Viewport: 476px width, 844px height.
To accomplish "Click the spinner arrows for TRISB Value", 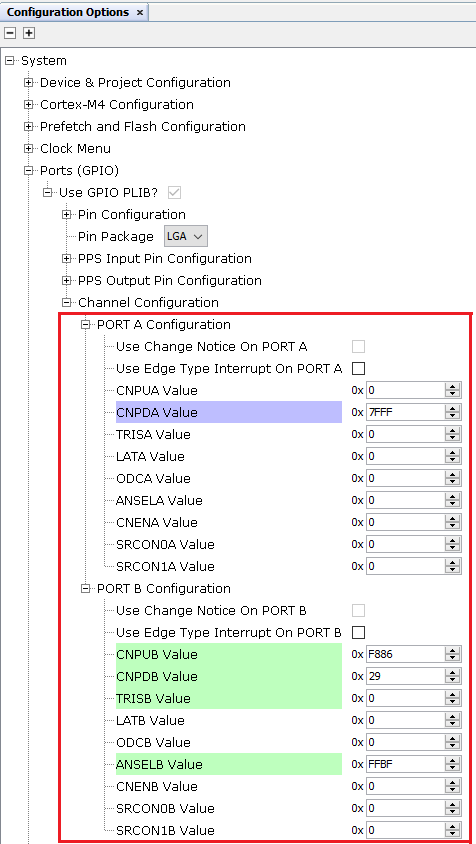I will coord(453,699).
